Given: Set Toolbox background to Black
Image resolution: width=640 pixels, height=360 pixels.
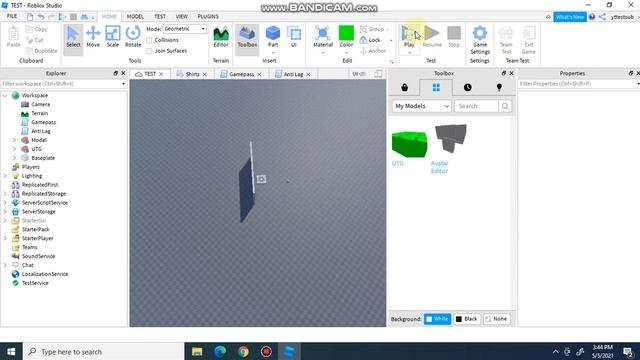Looking at the screenshot, I should click(466, 319).
